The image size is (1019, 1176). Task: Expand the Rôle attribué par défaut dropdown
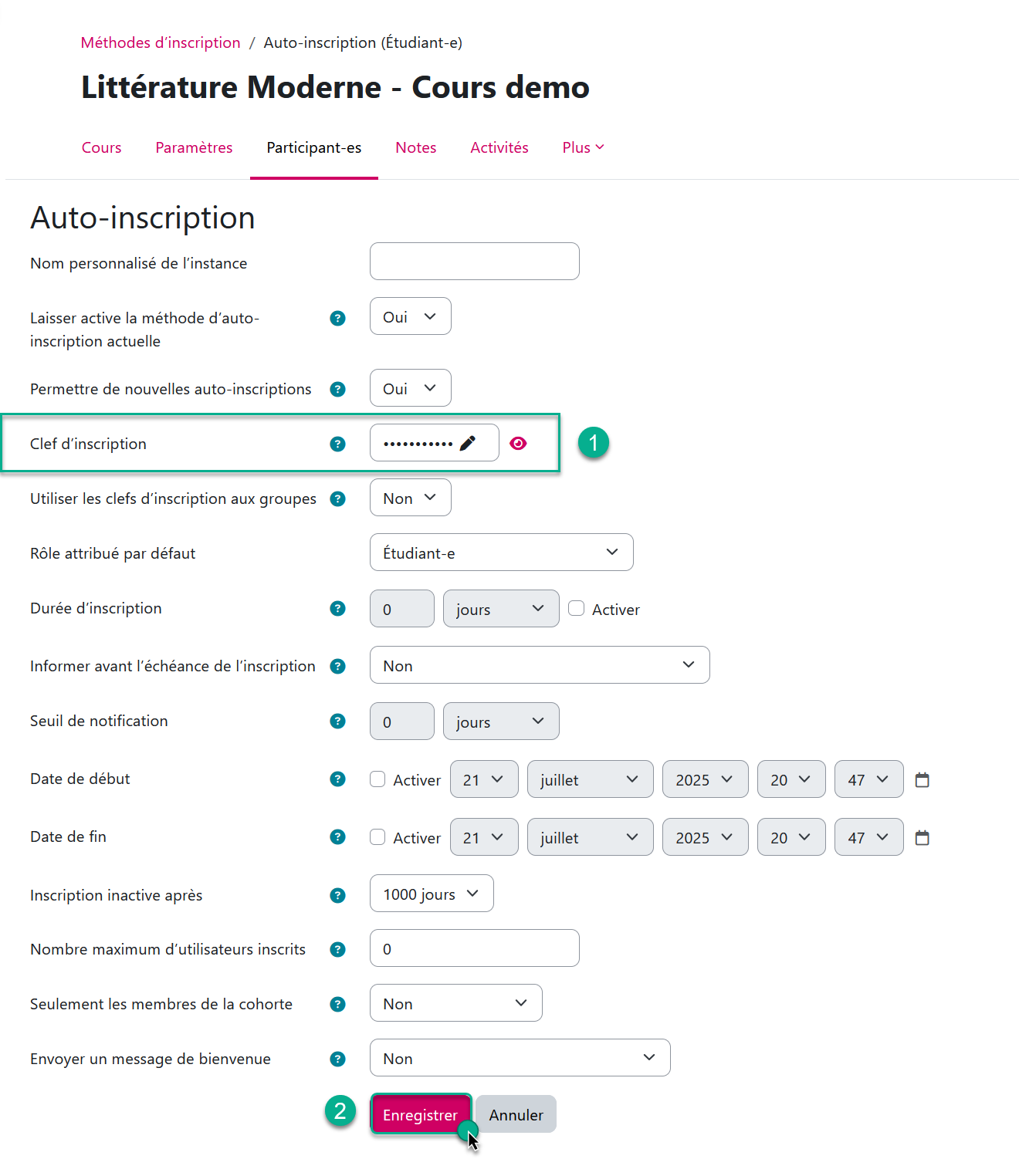point(501,553)
